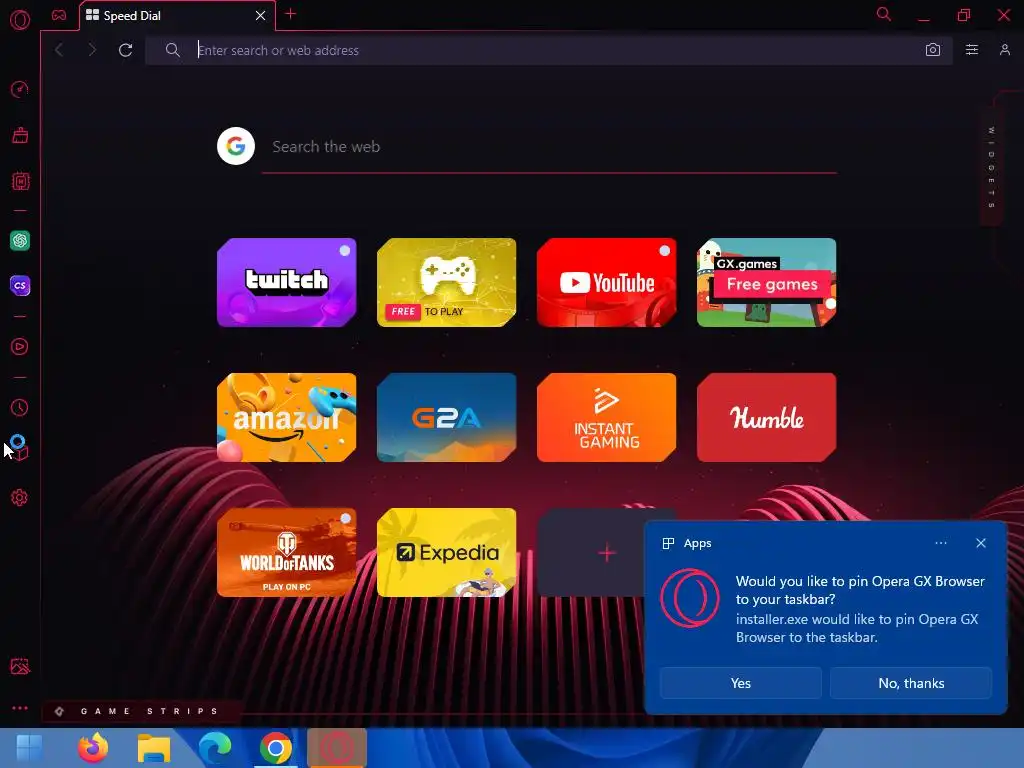The image size is (1024, 768).
Task: Open the GX Cleaner sidebar icon
Action: pyautogui.click(x=20, y=135)
